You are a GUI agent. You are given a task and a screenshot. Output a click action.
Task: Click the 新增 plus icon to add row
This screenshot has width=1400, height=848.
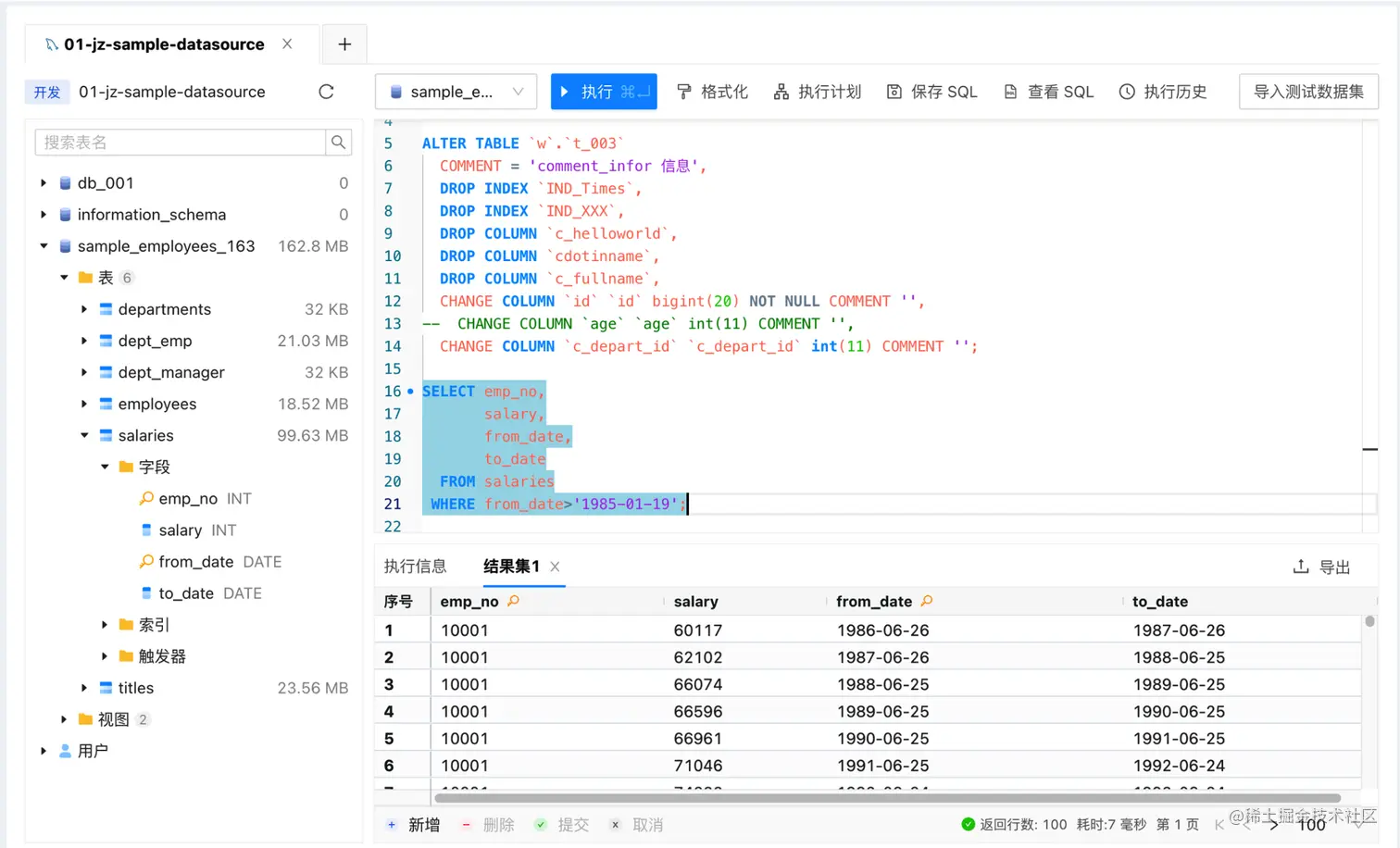click(x=393, y=824)
